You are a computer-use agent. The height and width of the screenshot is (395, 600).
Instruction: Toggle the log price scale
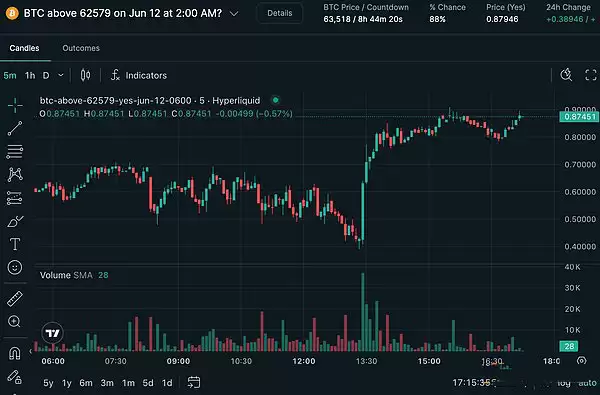tap(564, 383)
